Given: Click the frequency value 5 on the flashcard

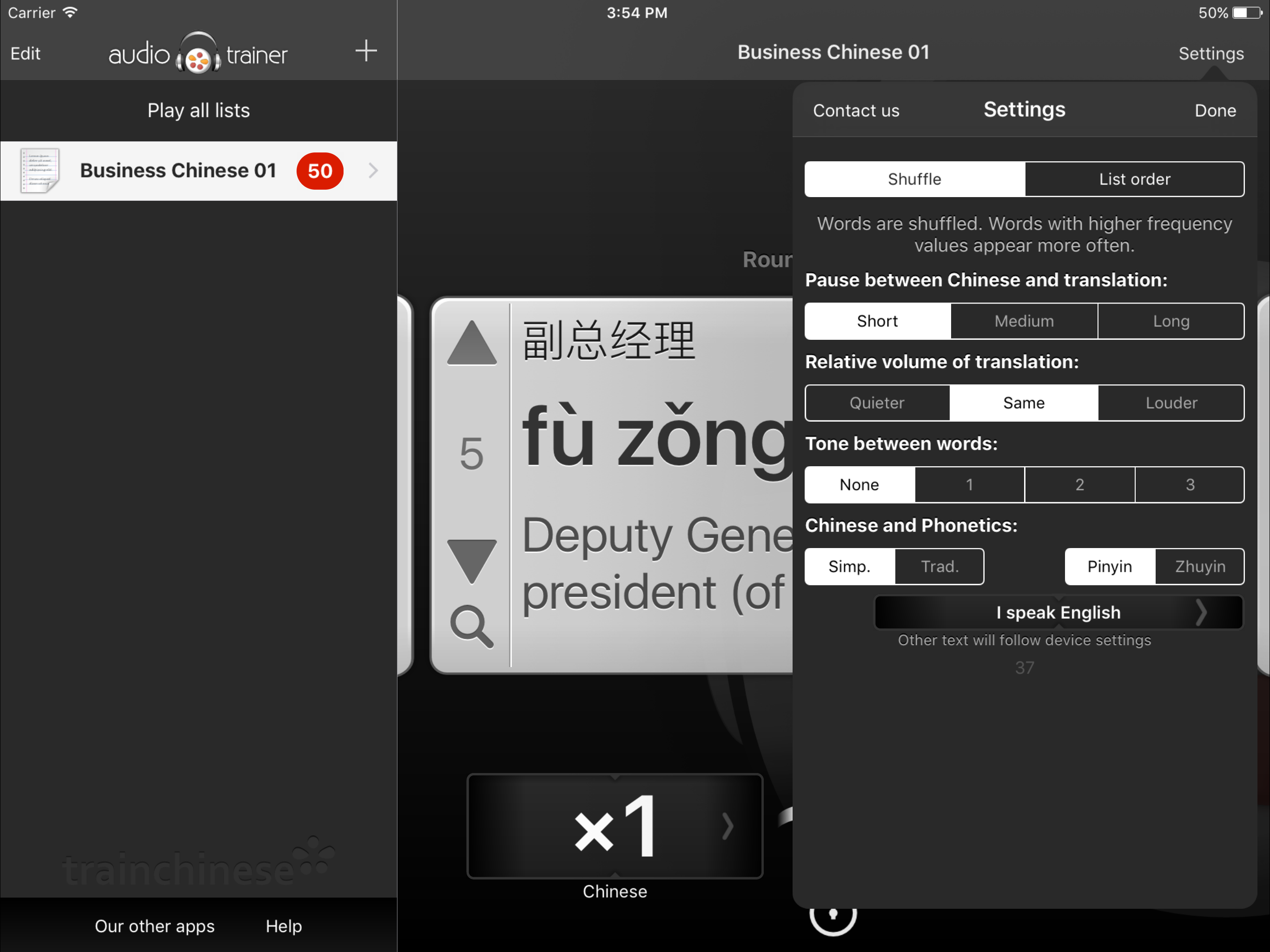Looking at the screenshot, I should pos(471,454).
